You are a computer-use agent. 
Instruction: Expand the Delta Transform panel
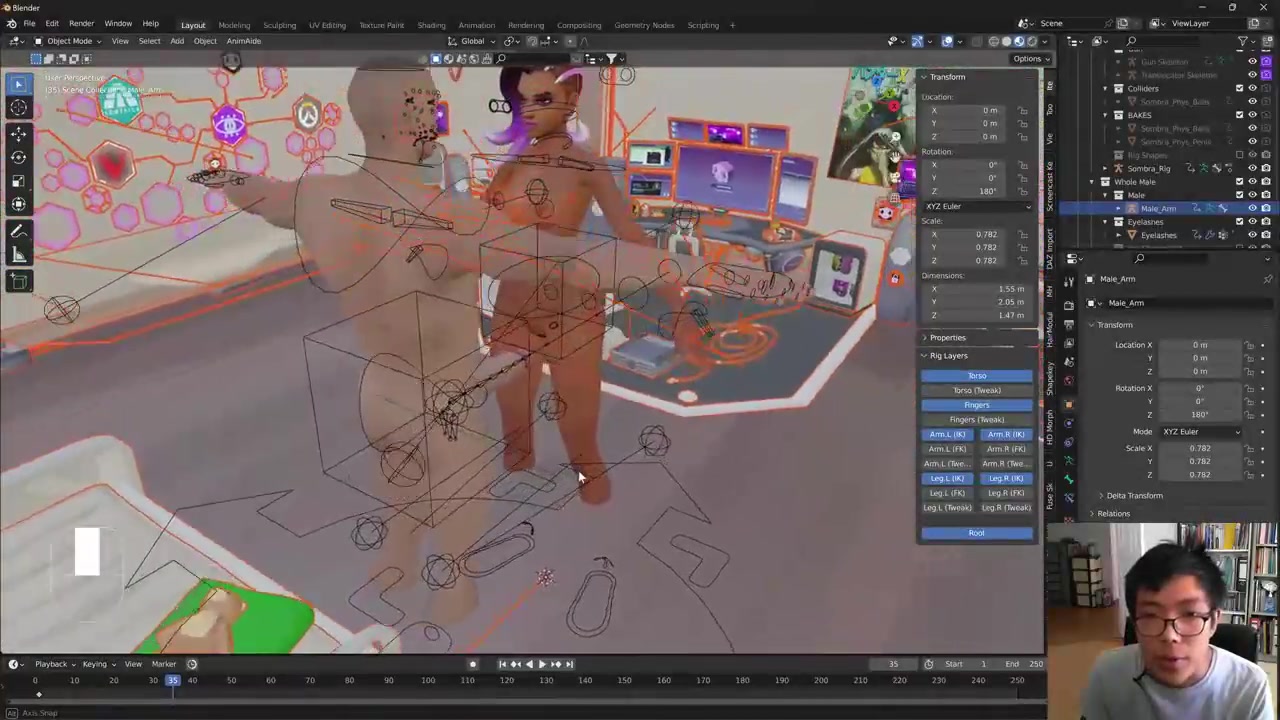(1134, 496)
